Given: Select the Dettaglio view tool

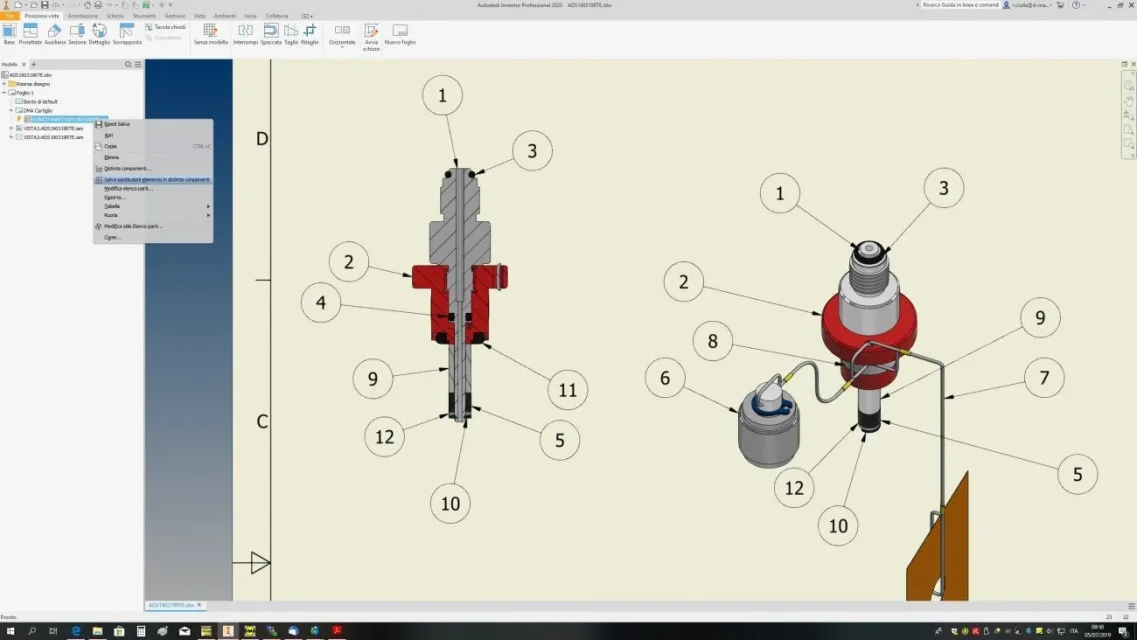Looking at the screenshot, I should pyautogui.click(x=99, y=33).
